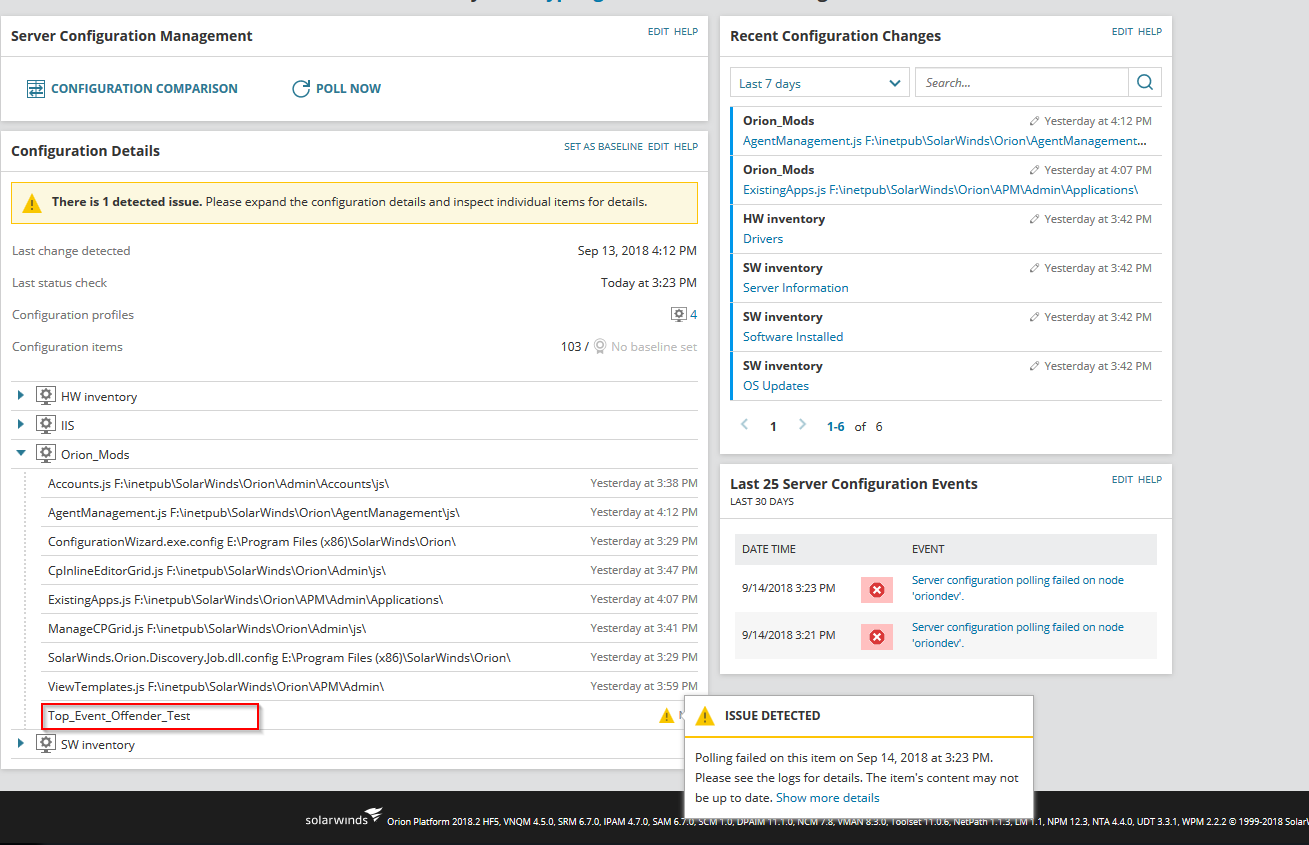
Task: Expand the HW inventory profile
Action: (x=21, y=396)
